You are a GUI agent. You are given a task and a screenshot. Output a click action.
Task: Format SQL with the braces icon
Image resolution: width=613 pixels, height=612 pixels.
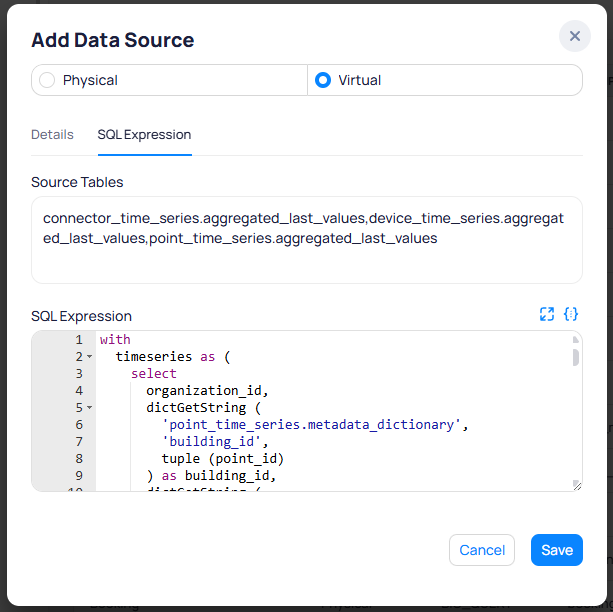[x=571, y=314]
